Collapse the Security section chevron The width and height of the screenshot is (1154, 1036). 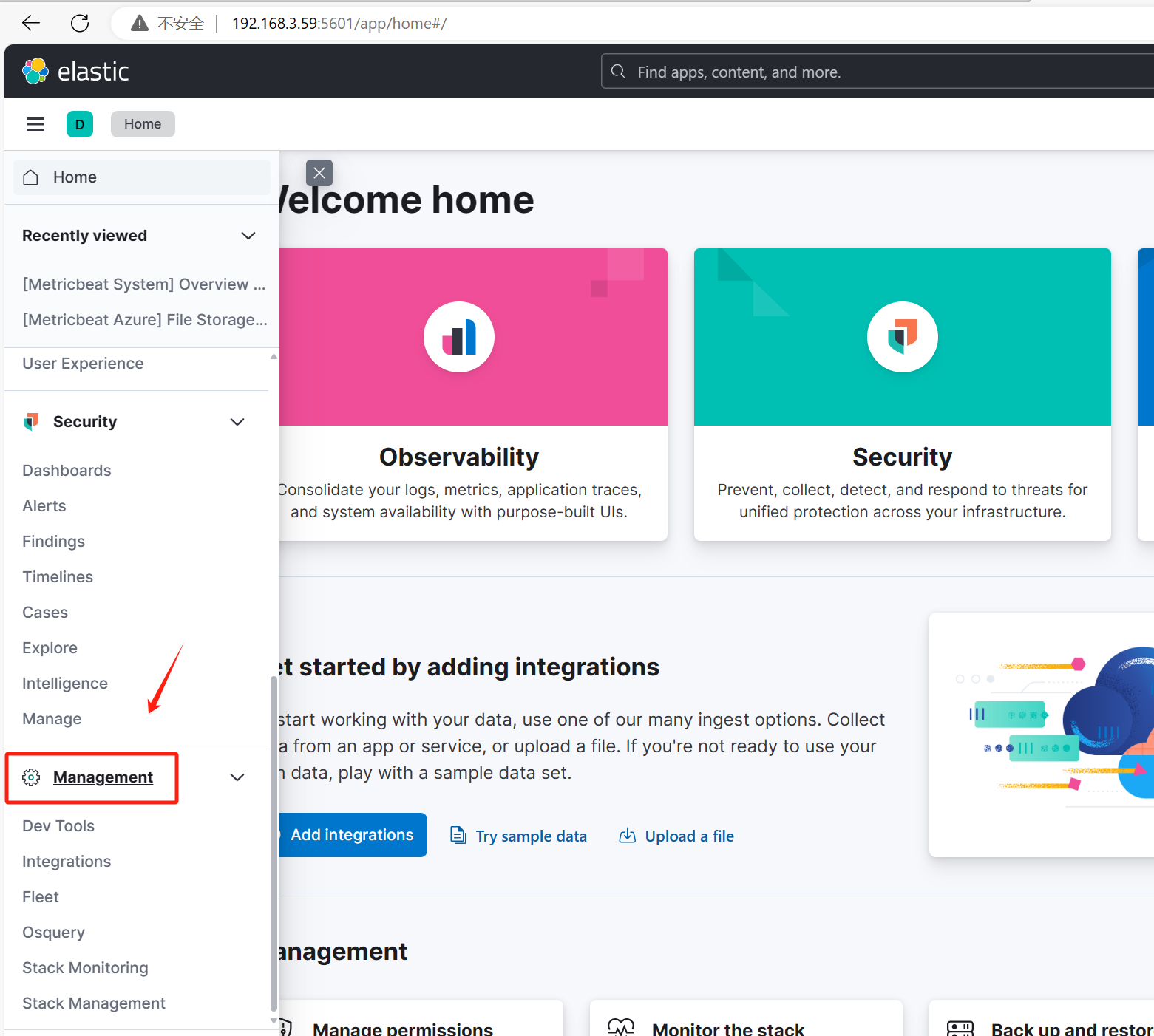237,422
